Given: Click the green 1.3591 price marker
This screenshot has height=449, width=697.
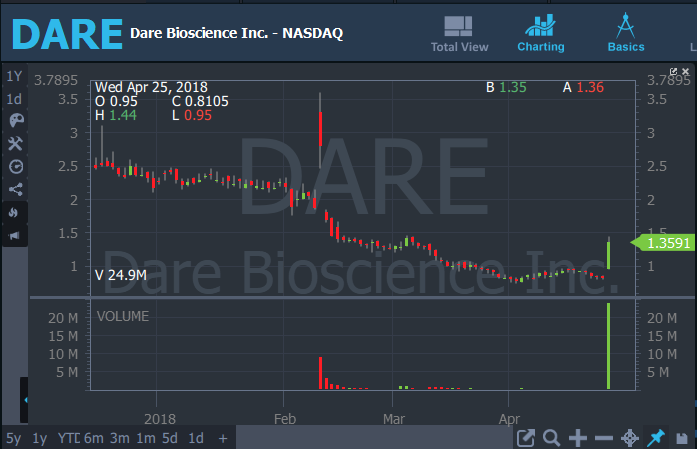Looking at the screenshot, I should point(663,243).
